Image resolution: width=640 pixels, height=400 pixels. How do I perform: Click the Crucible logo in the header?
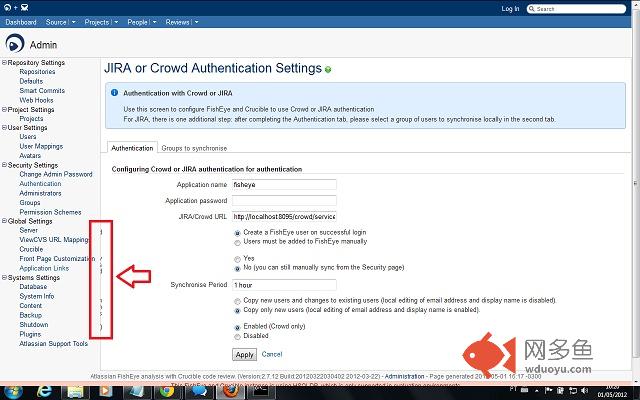[x=25, y=7]
